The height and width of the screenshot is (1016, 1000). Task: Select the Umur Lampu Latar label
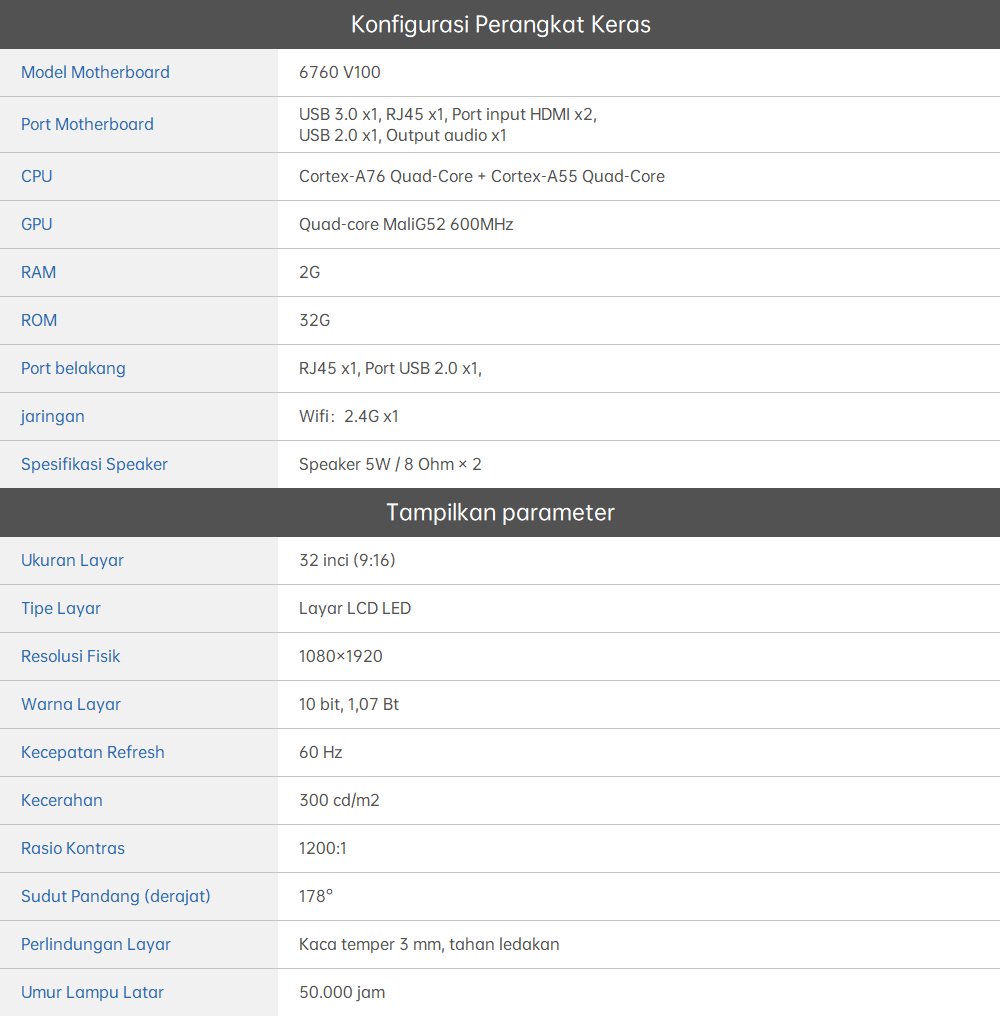coord(92,992)
